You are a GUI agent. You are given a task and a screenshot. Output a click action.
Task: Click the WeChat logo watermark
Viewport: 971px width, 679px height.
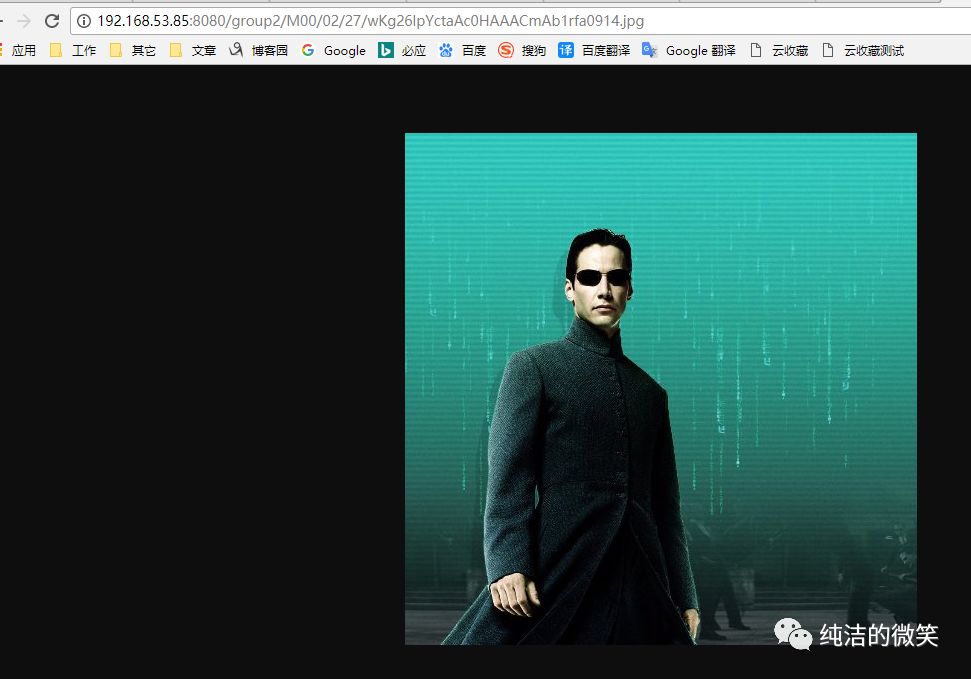793,634
